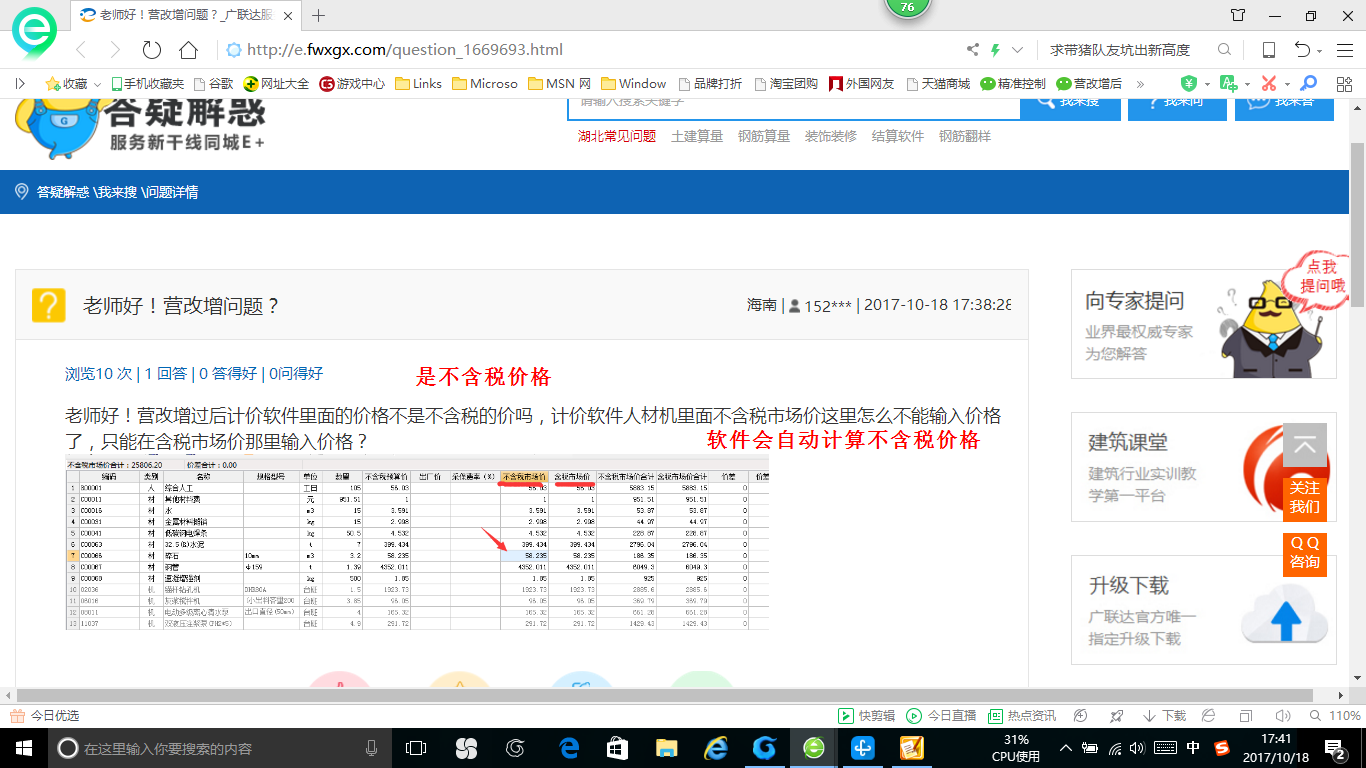1366x768 pixels.
Task: Select the 湖北常见问题 category tab
Action: click(617, 136)
